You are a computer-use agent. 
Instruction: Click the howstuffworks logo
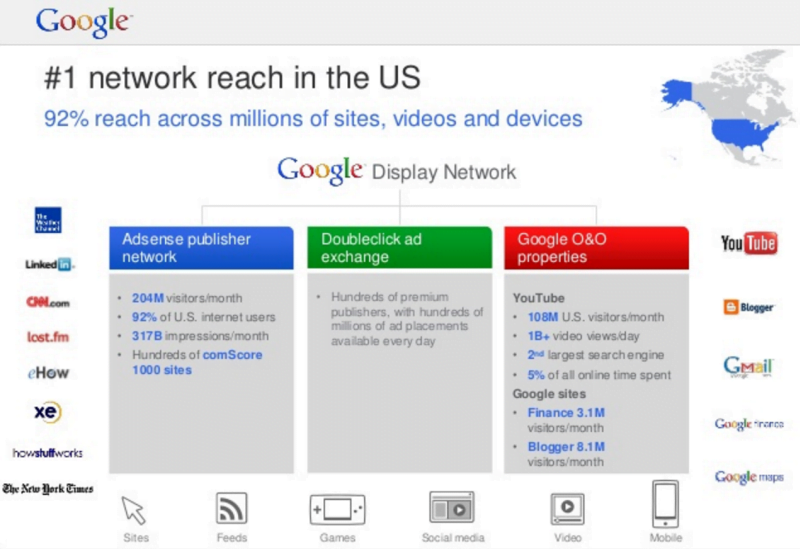point(47,453)
